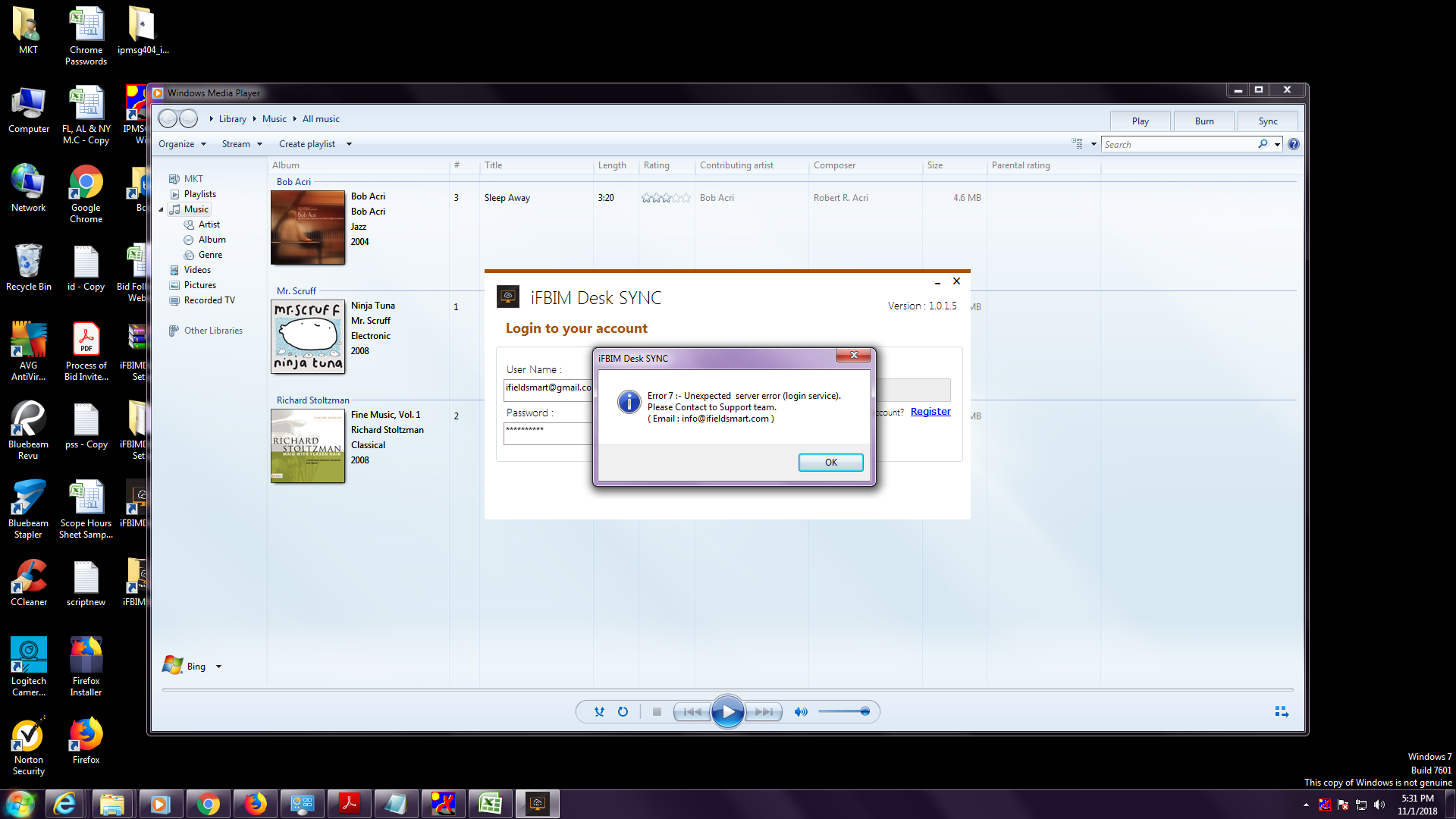The width and height of the screenshot is (1456, 819).
Task: Click the iFBIM Desk SYNC logo icon
Action: tap(508, 297)
